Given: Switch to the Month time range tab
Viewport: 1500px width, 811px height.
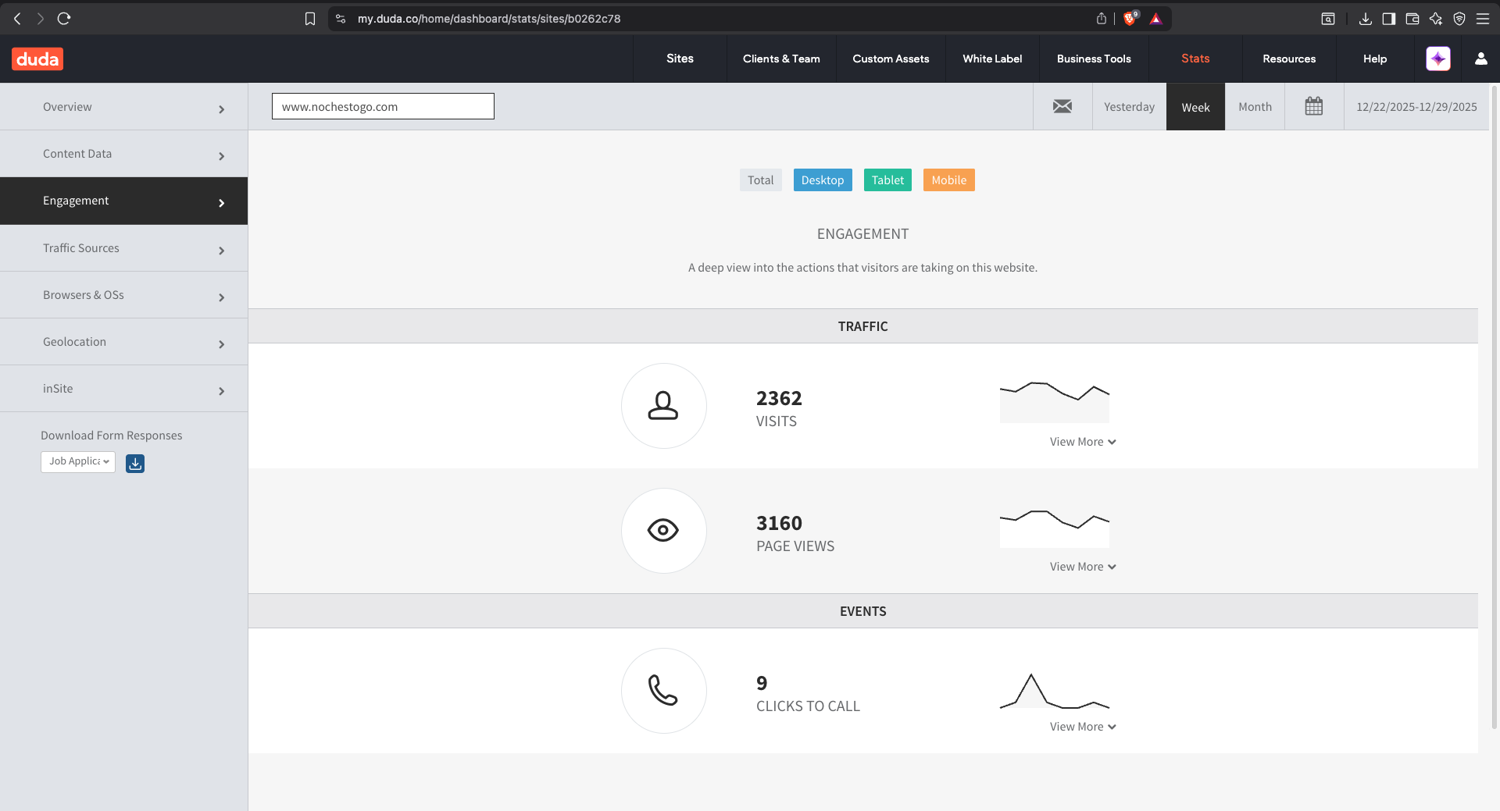Looking at the screenshot, I should 1255,107.
